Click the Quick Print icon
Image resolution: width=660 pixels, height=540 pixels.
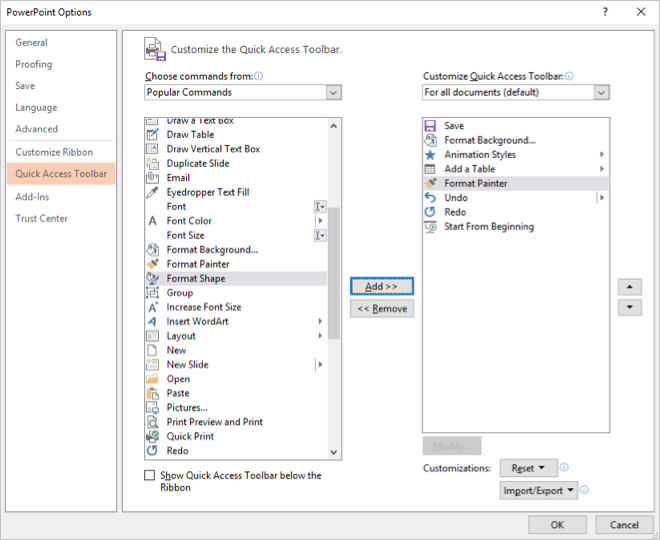point(153,436)
